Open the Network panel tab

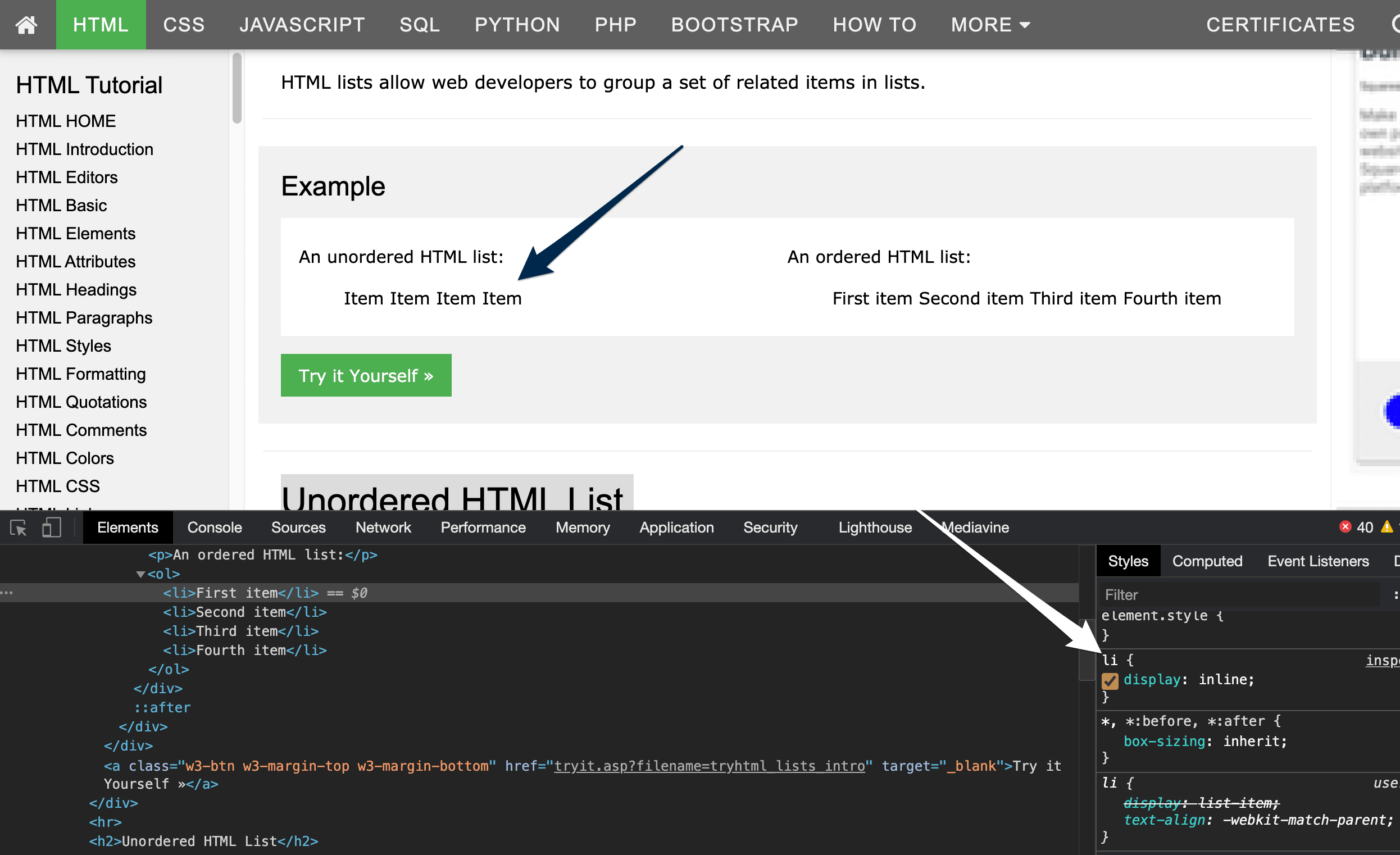pos(383,527)
